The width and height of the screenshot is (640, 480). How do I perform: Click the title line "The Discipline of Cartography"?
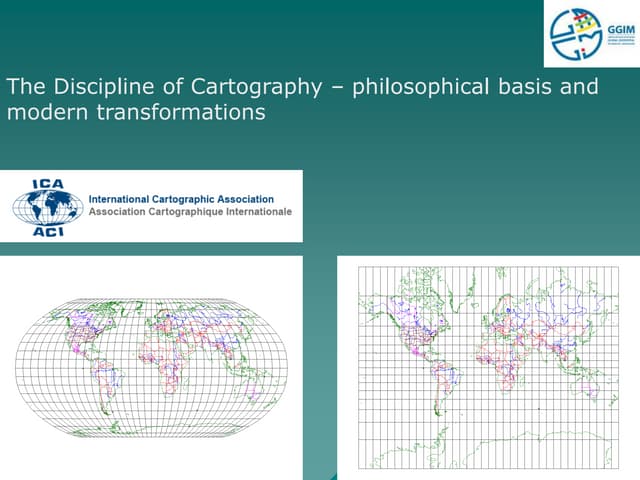tap(167, 87)
